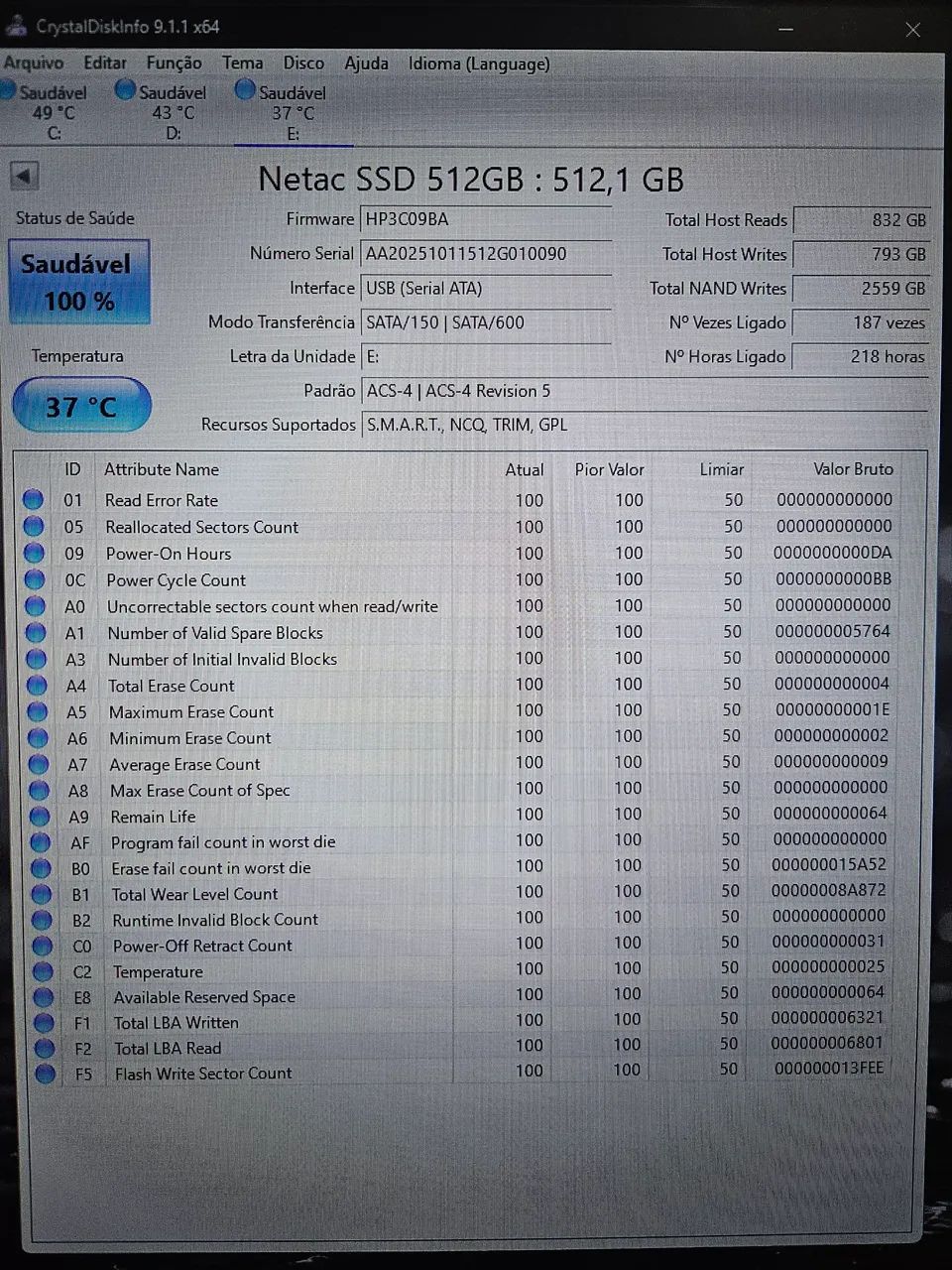Click raw value 000000013FEE of Flash Write Sector Count
The height and width of the screenshot is (1270, 952).
tap(828, 1068)
